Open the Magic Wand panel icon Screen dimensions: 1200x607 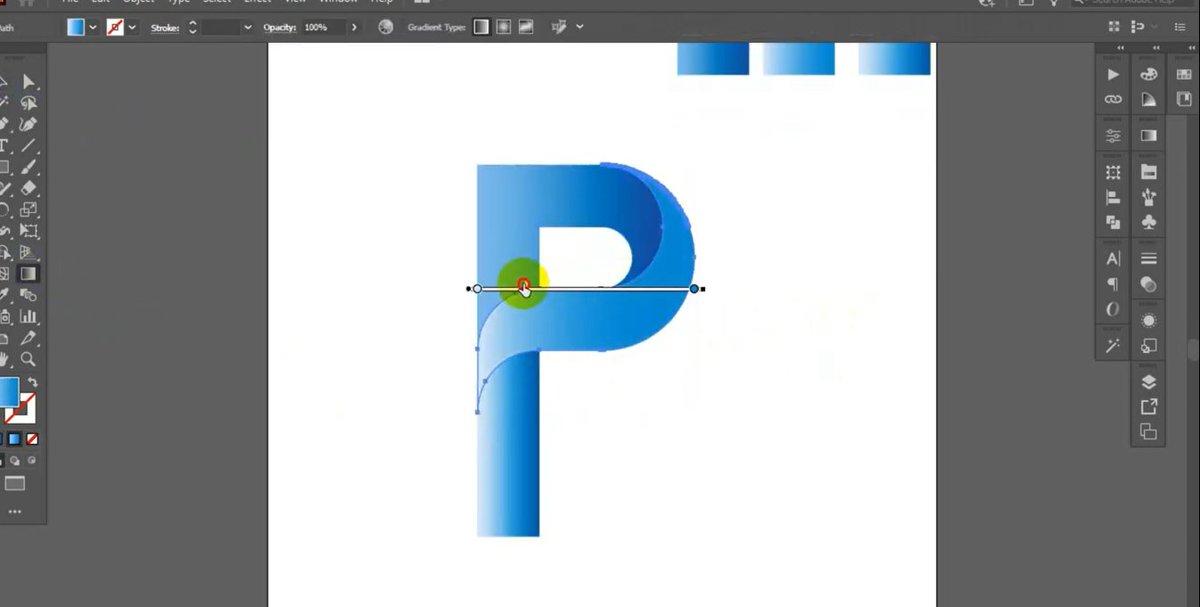click(x=1113, y=346)
